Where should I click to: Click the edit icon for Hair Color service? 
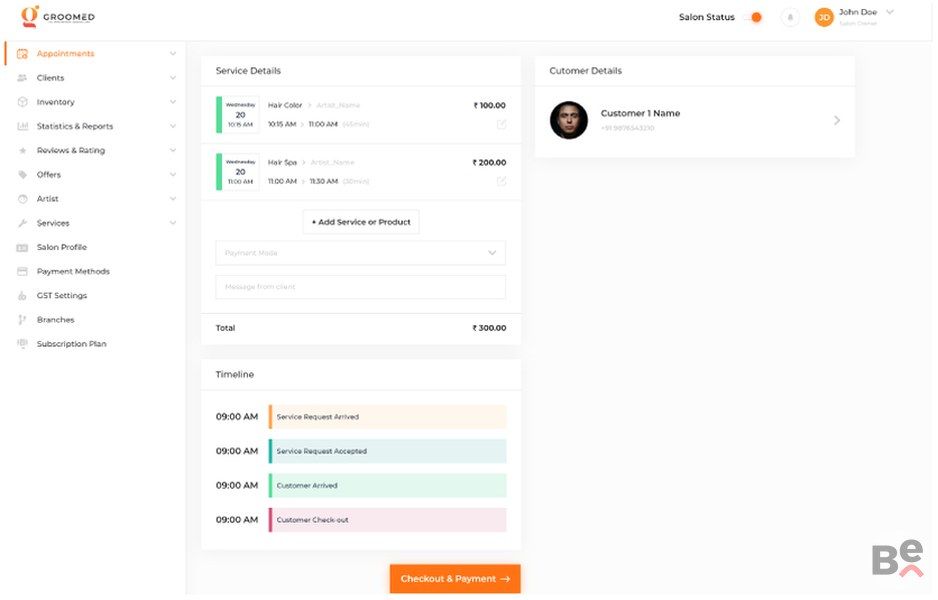501,124
